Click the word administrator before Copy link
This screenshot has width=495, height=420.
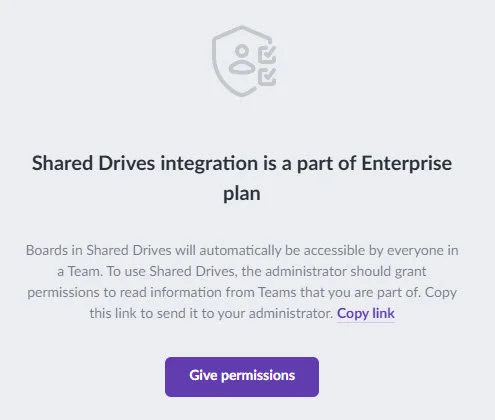pos(291,313)
